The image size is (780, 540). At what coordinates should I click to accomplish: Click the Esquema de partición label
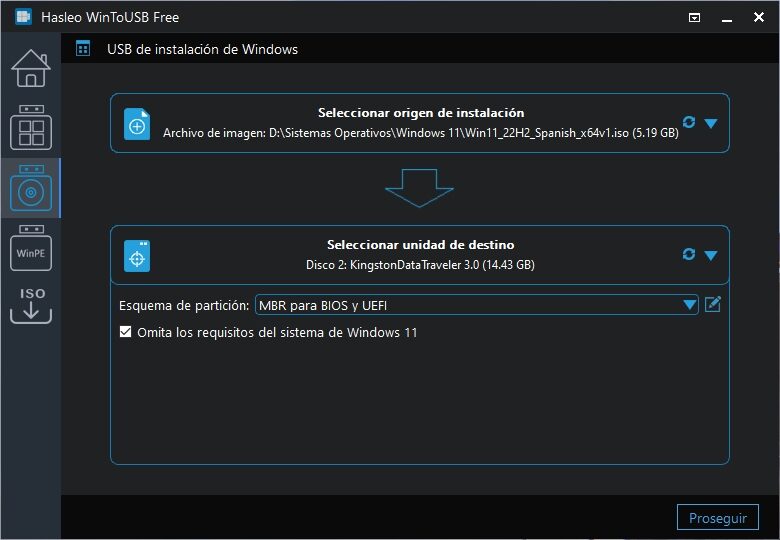[x=184, y=305]
